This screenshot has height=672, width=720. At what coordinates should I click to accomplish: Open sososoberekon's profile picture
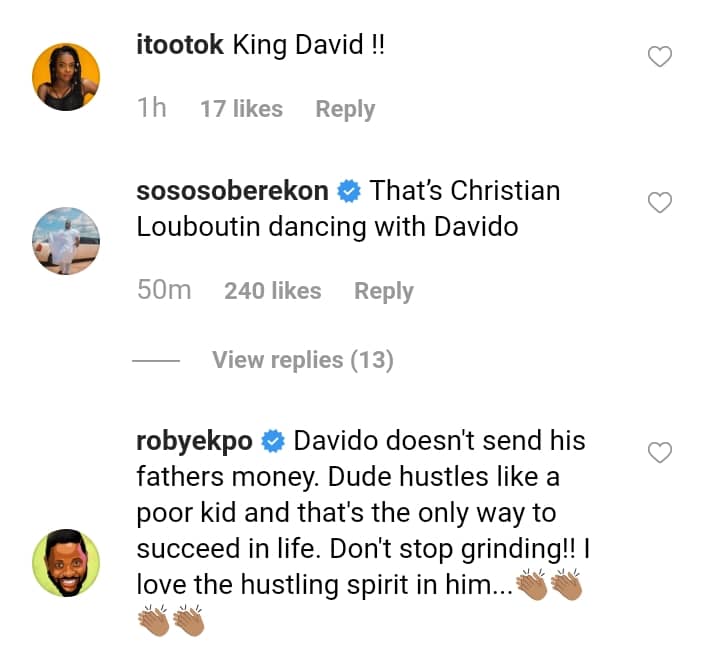click(66, 241)
